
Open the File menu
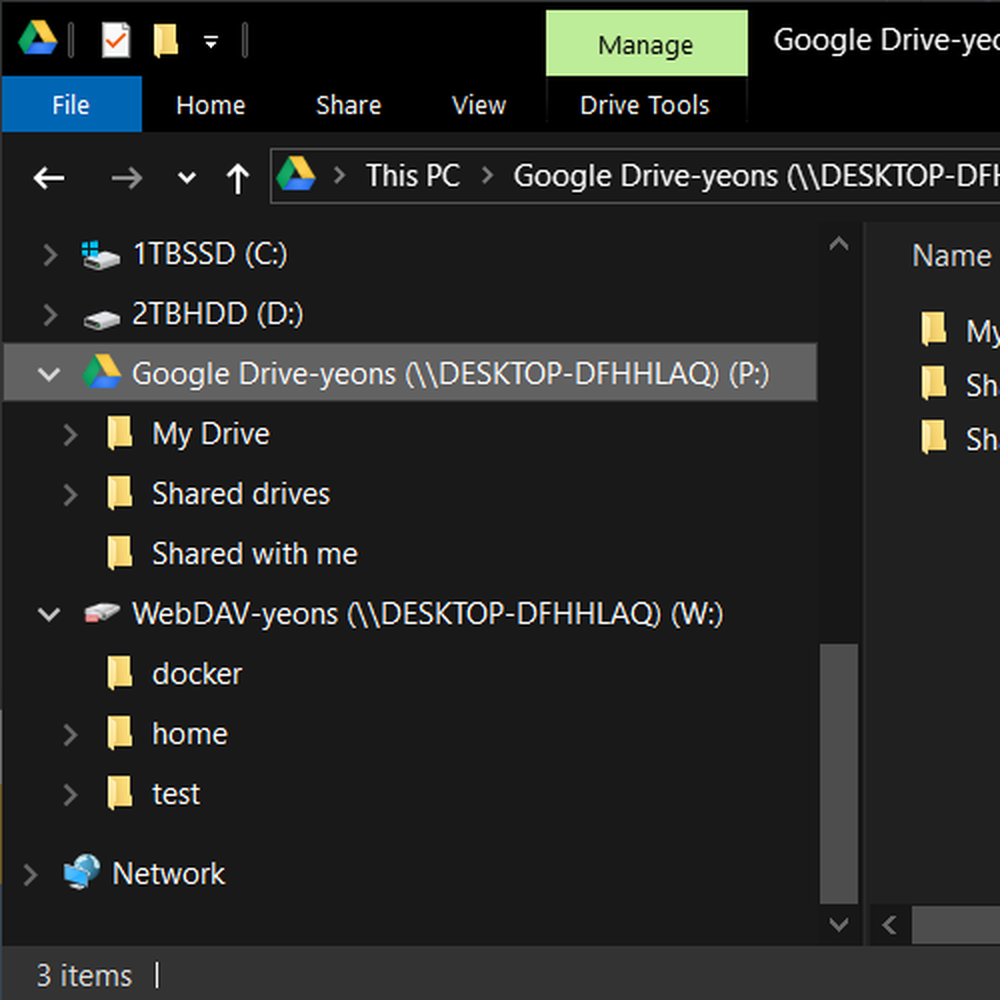pos(70,104)
